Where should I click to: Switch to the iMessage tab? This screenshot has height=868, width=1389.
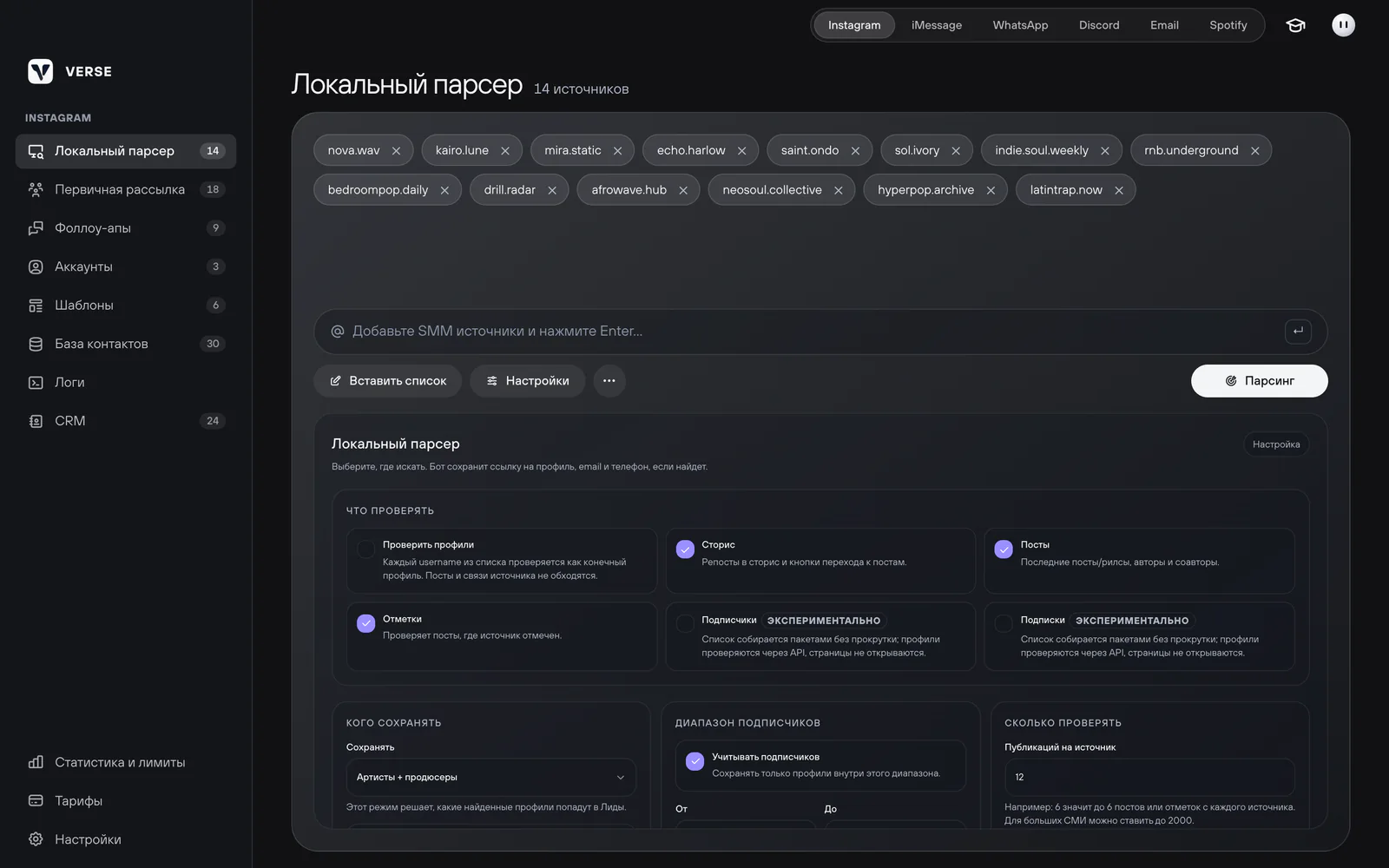tap(937, 25)
